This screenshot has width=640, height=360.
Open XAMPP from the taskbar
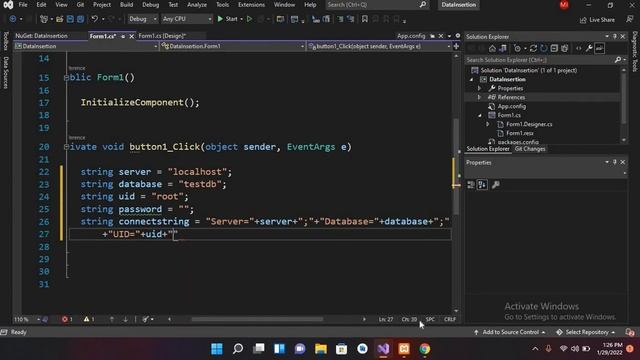404,349
